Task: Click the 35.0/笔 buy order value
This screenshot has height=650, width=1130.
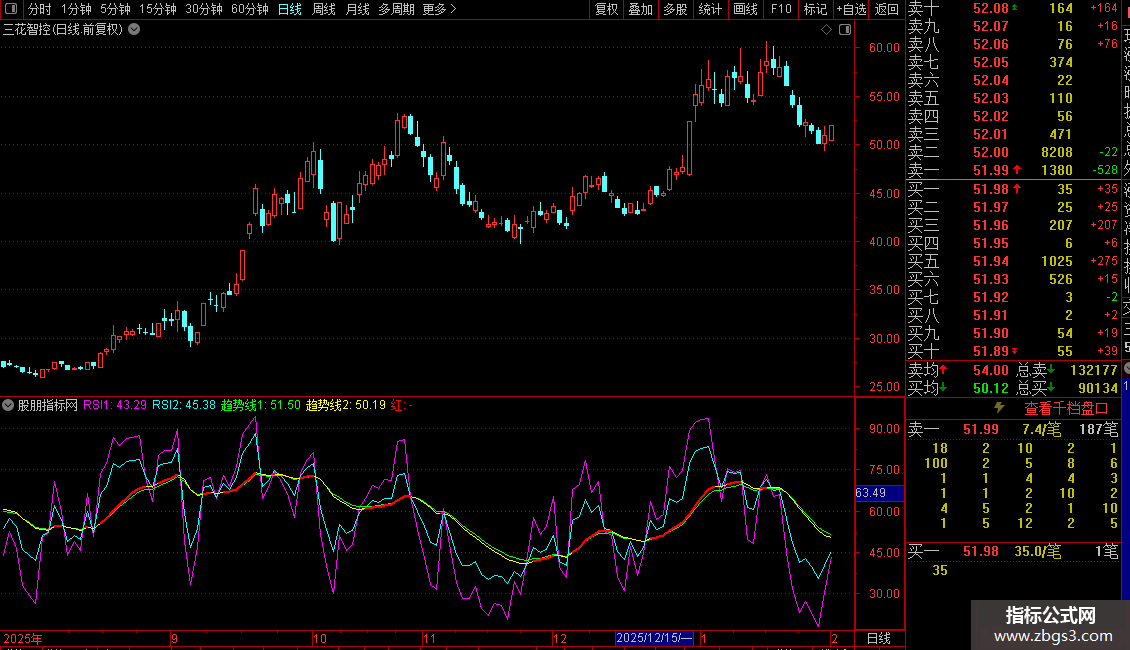Action: pos(1038,551)
